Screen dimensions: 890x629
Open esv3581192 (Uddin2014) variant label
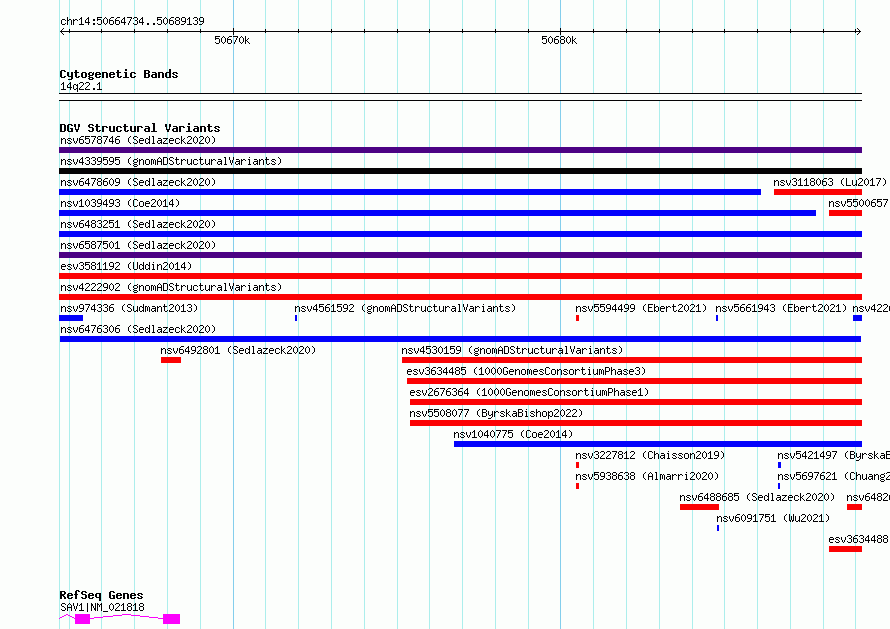126,266
